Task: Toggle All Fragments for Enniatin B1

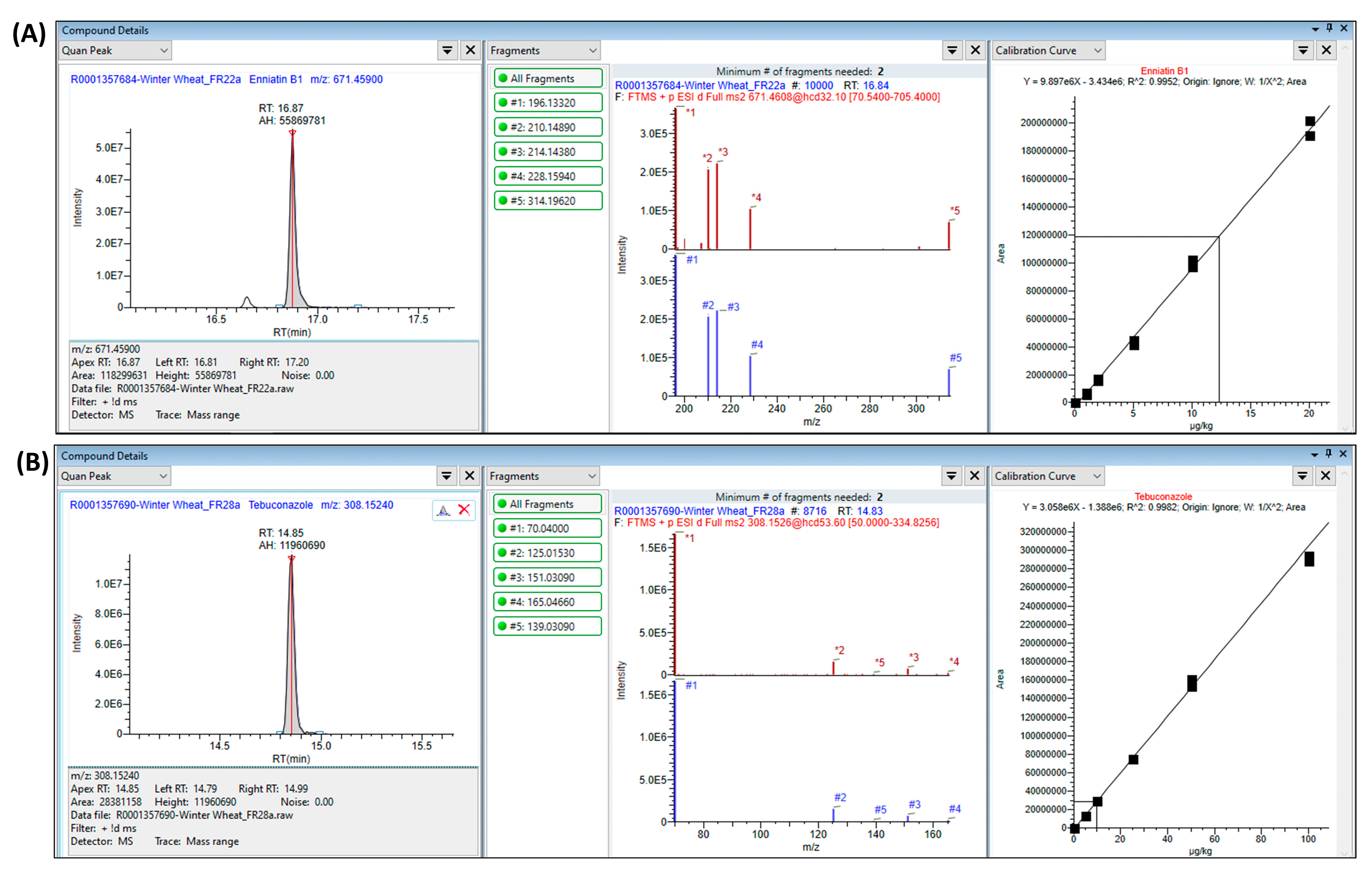Action: click(x=548, y=78)
